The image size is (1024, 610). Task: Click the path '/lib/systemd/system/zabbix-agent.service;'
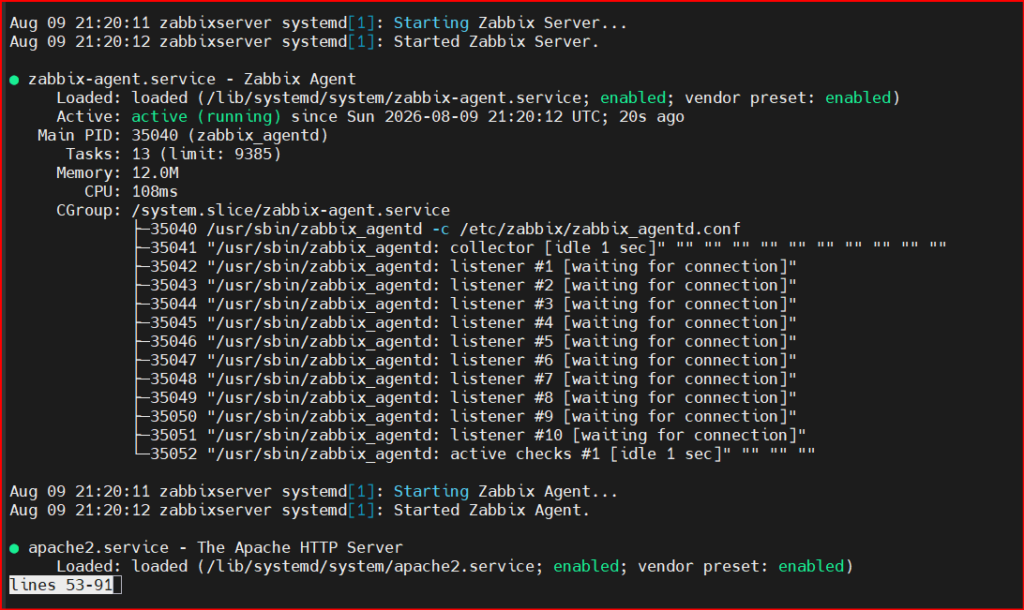point(398,98)
